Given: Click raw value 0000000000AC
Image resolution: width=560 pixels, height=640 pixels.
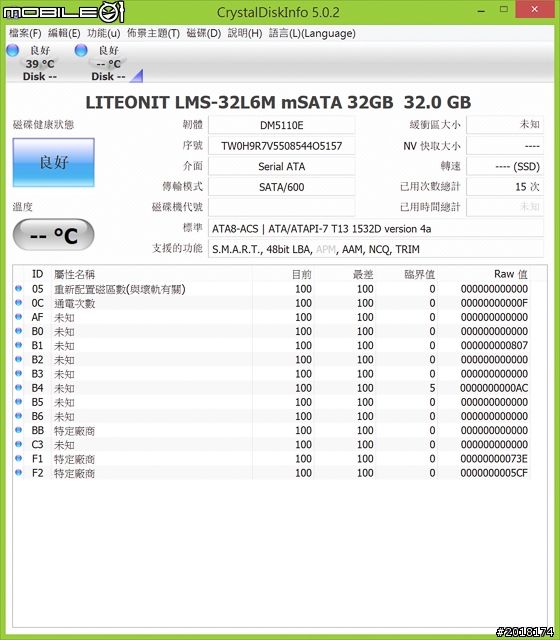Looking at the screenshot, I should click(x=494, y=388).
